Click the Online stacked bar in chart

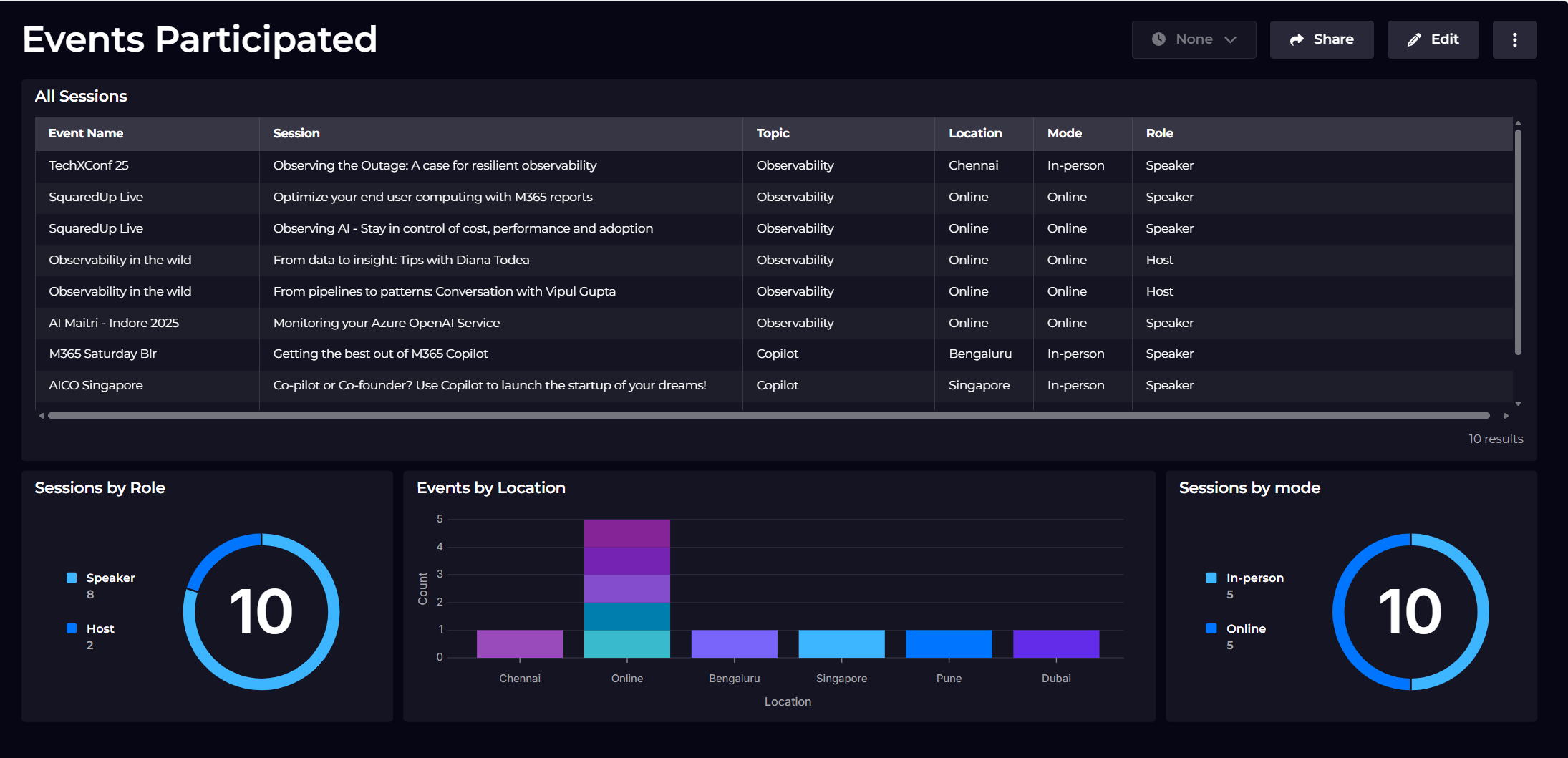point(627,588)
